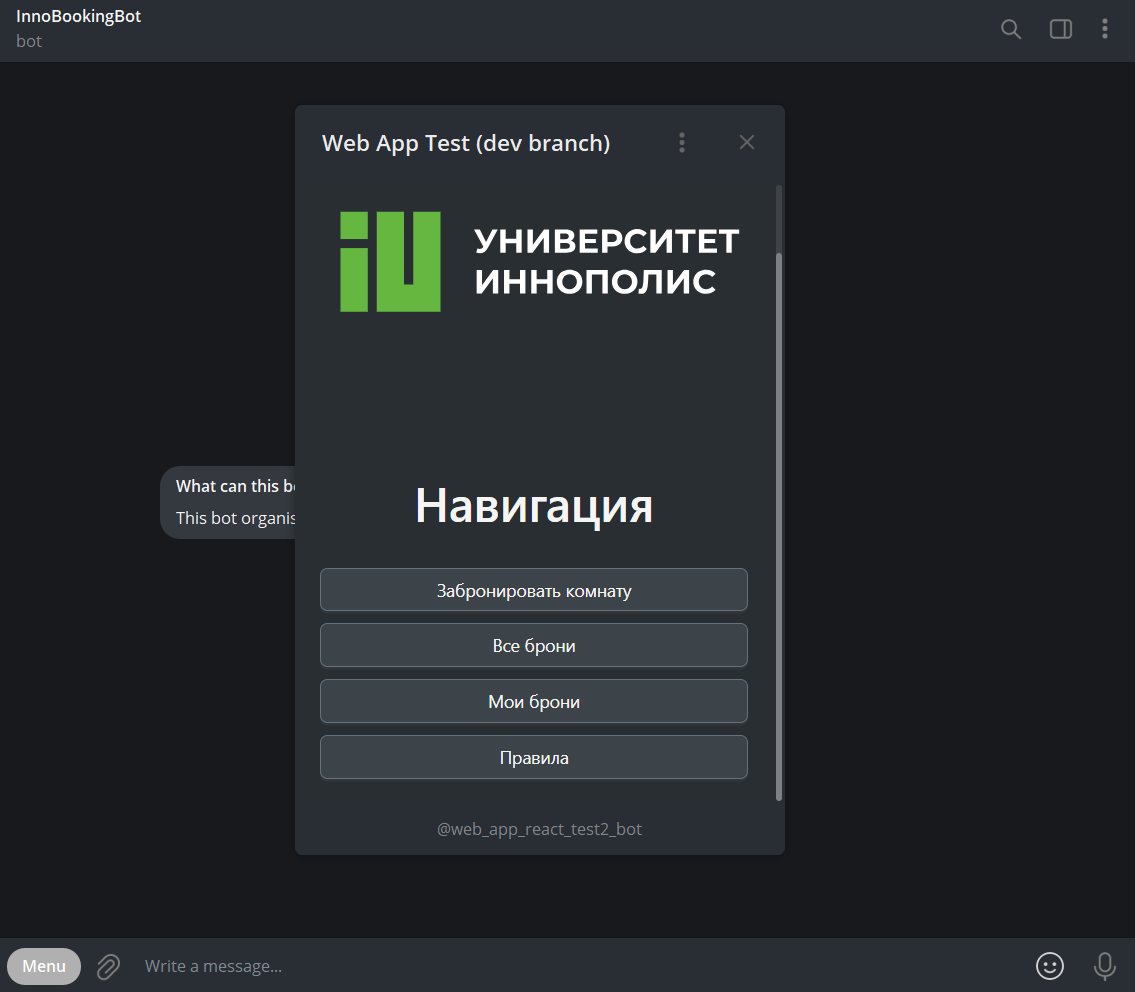Viewport: 1135px width, 992px height.
Task: Toggle the right sidebar panel icon
Action: (1060, 29)
